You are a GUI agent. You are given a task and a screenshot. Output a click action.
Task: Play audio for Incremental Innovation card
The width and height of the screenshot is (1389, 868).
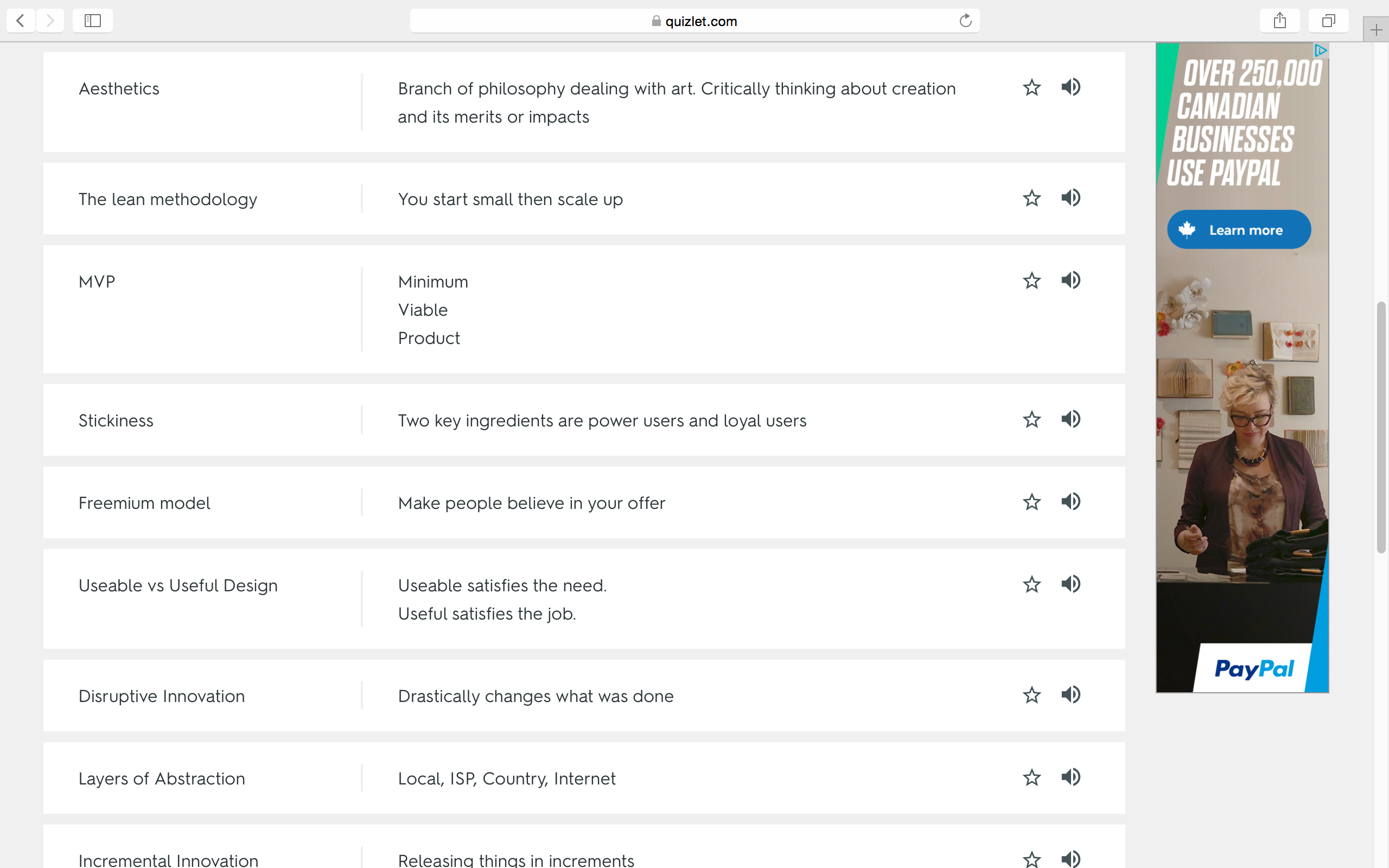1071,859
